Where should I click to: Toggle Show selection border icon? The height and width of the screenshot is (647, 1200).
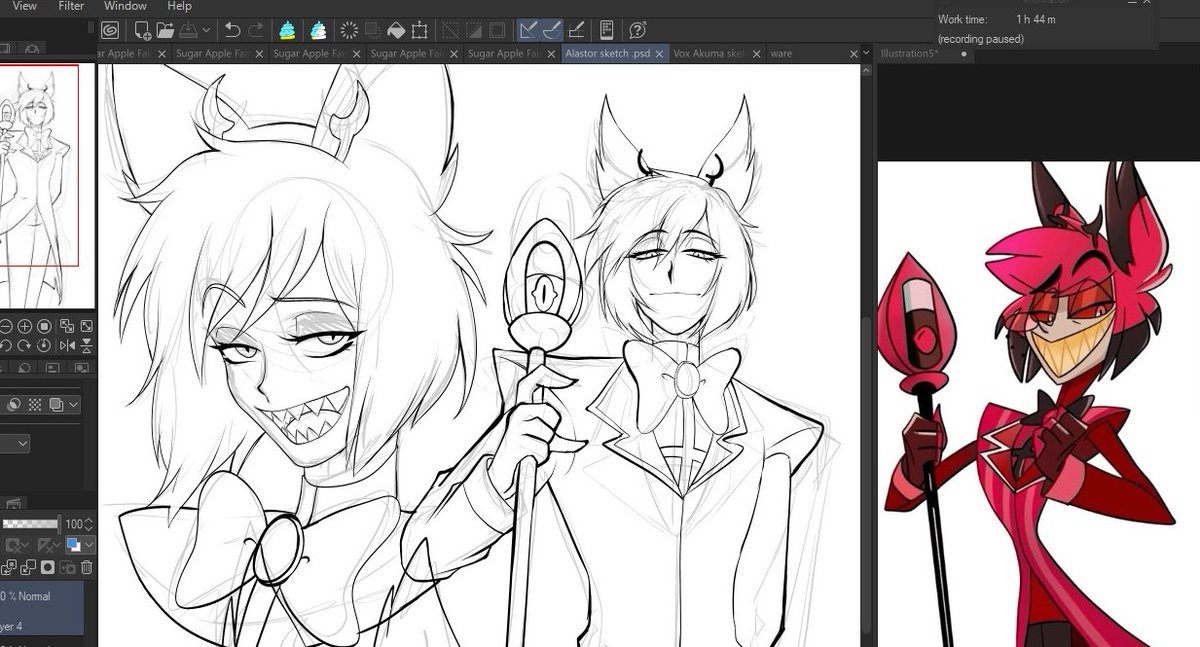coord(497,30)
